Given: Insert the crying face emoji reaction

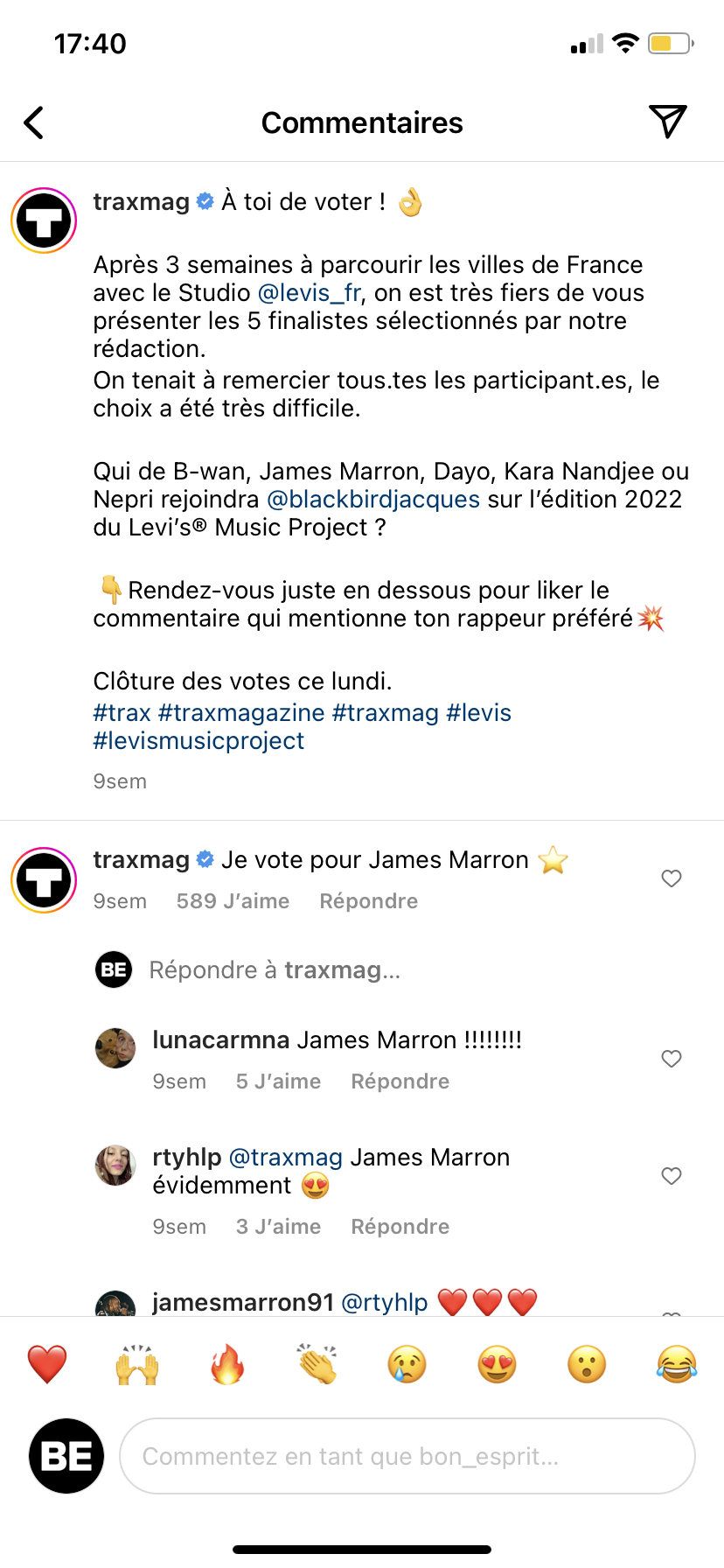Looking at the screenshot, I should (407, 1364).
